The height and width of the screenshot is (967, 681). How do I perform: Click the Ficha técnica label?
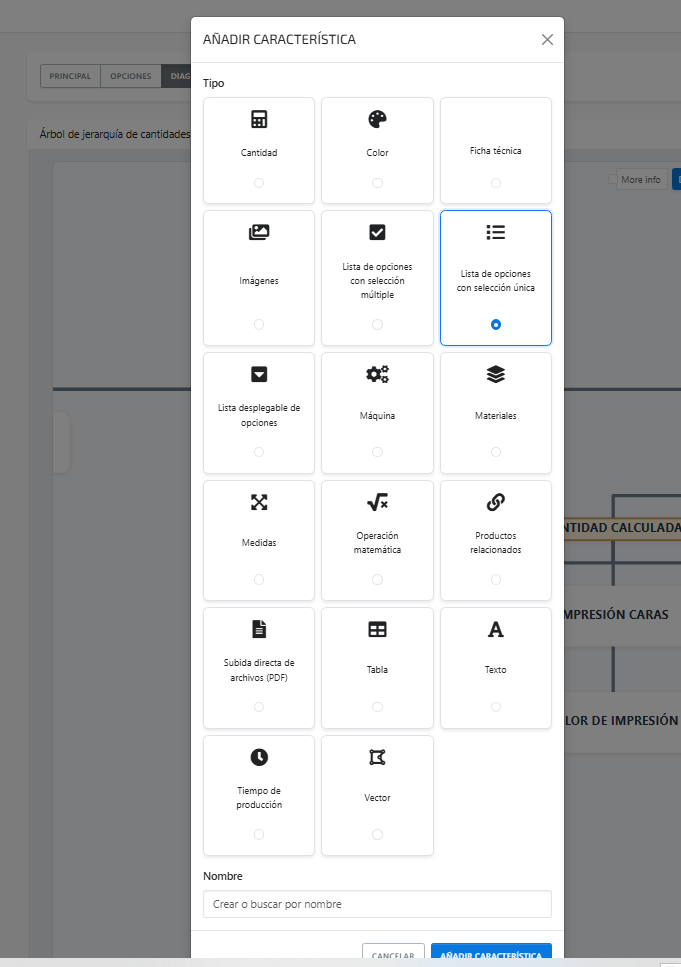point(496,150)
